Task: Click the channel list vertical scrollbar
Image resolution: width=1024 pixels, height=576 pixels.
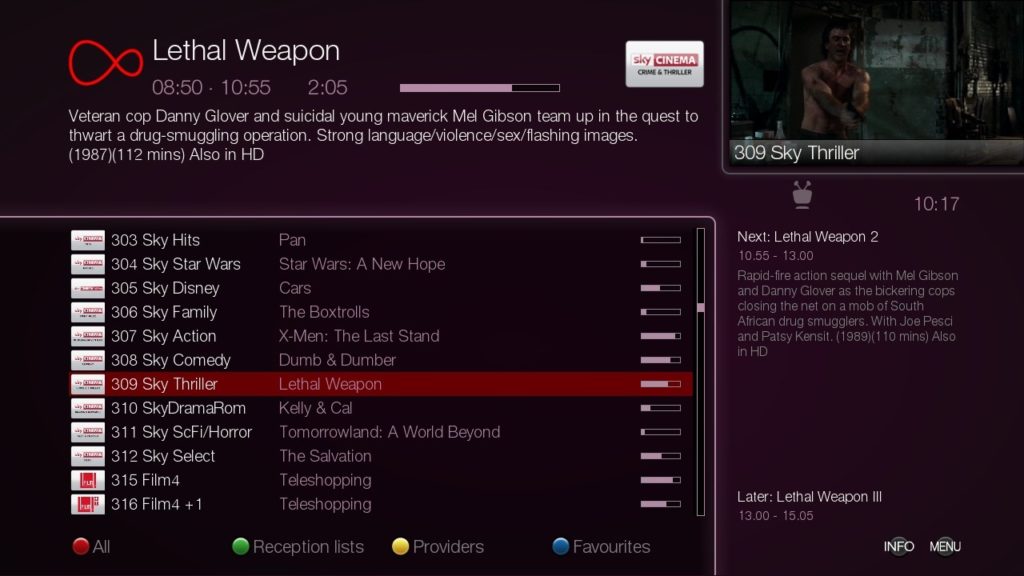Action: 701,372
